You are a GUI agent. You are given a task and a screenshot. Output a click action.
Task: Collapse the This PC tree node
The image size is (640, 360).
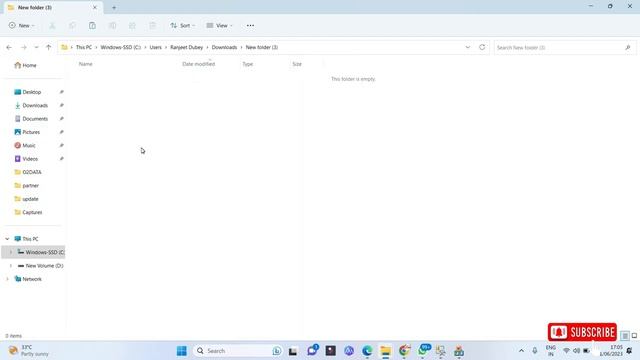pos(7,239)
